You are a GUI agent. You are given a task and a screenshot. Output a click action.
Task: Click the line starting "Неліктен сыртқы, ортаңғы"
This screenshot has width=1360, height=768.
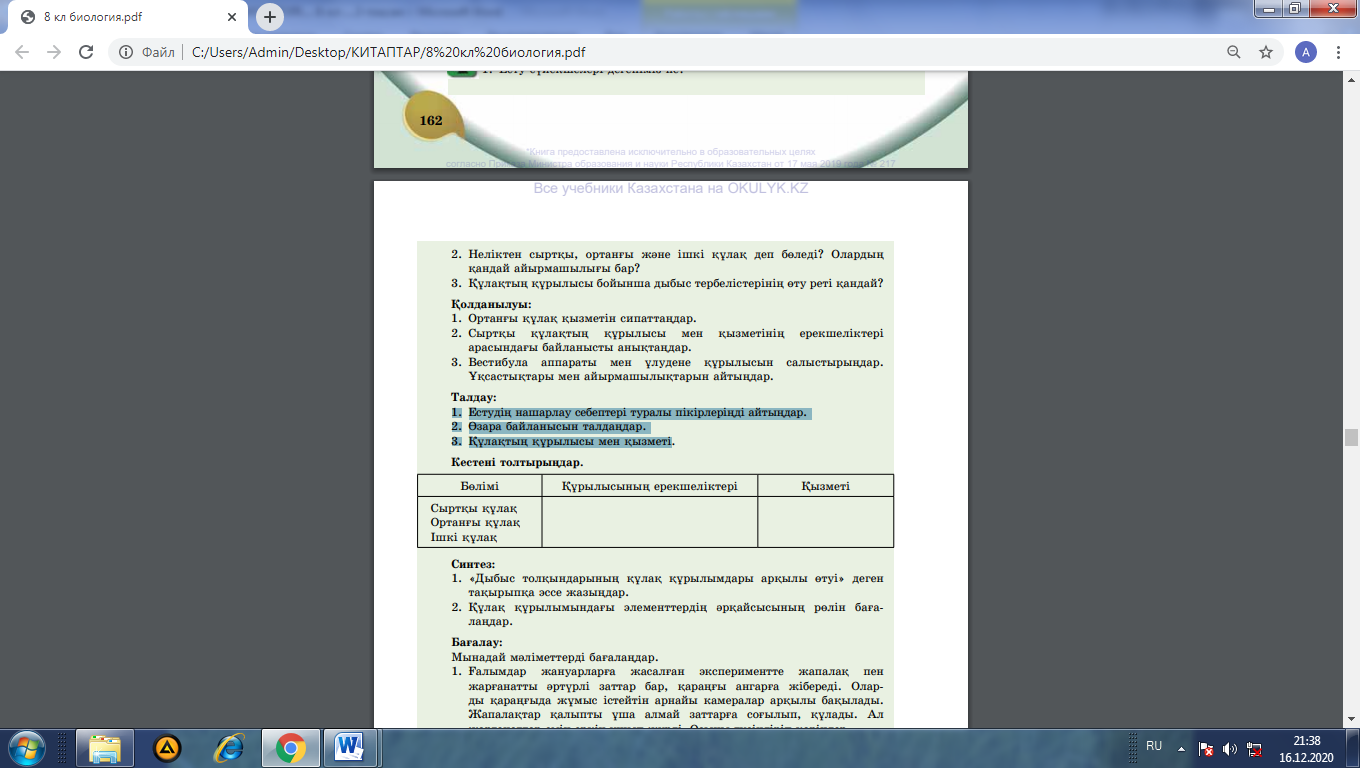(675, 255)
